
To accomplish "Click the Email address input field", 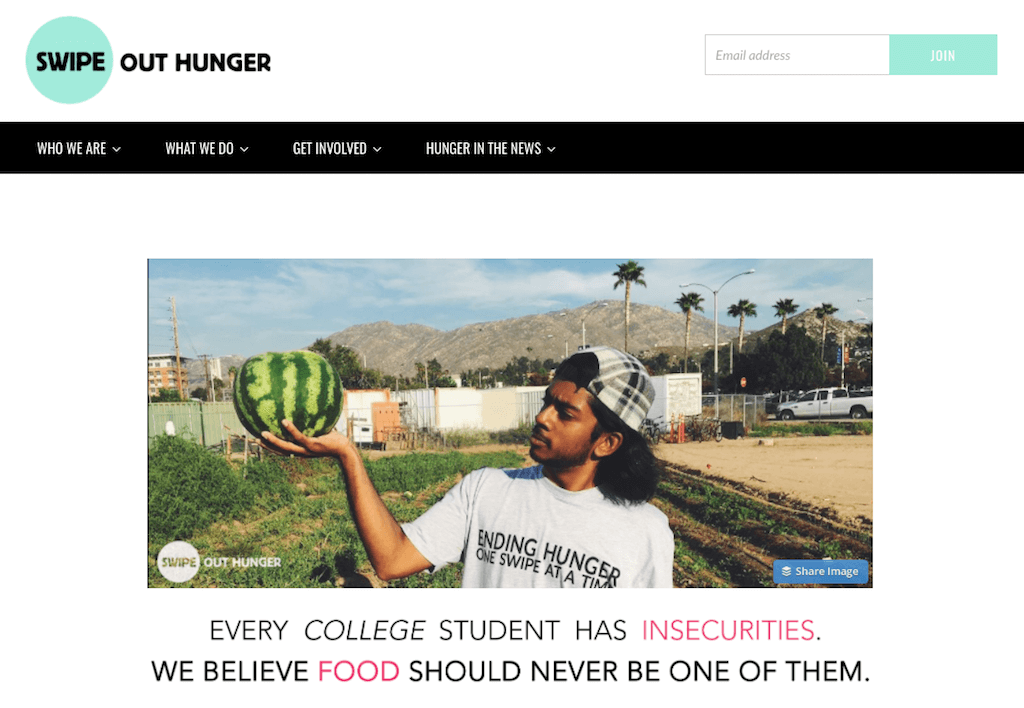I will coord(797,55).
